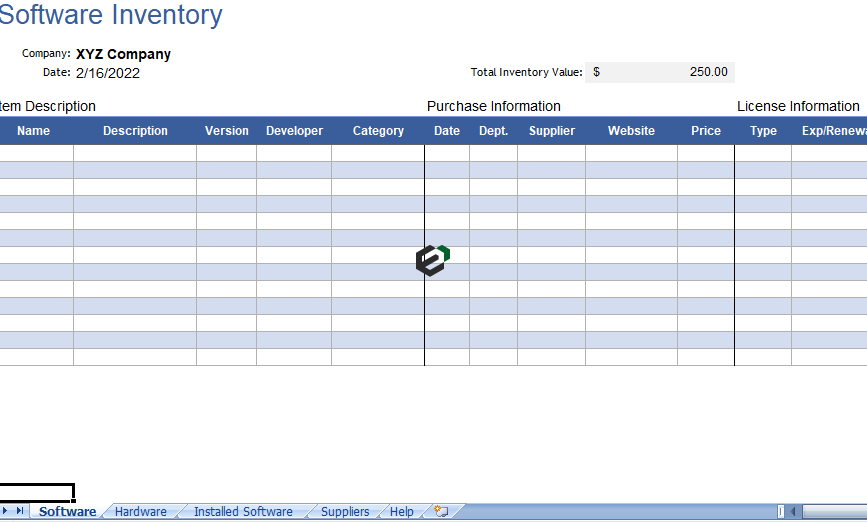Open the Installed Software sheet tab
Viewport: 867px width, 522px height.
(243, 511)
